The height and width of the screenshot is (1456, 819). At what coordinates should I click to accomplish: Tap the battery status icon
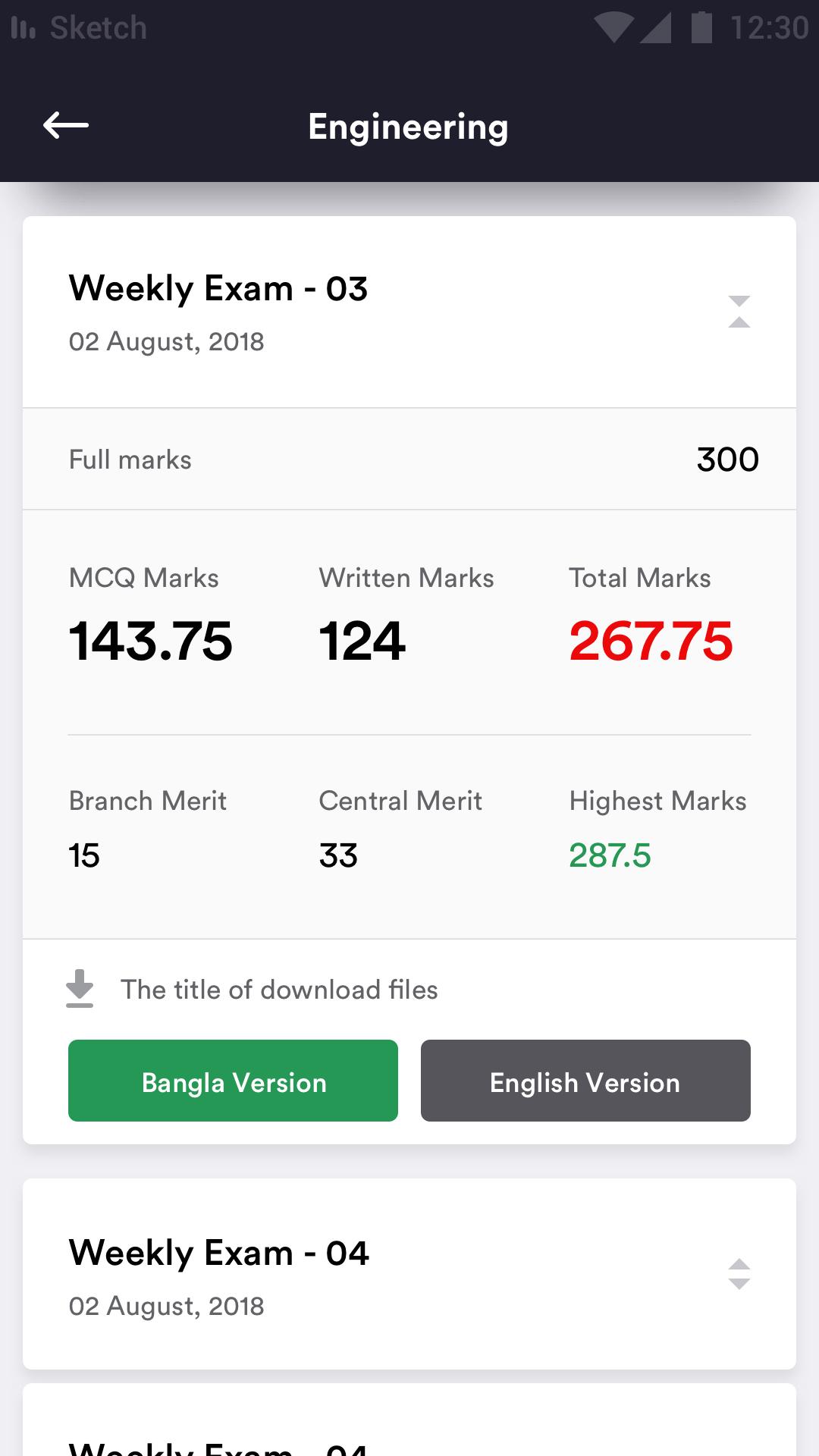tap(701, 27)
